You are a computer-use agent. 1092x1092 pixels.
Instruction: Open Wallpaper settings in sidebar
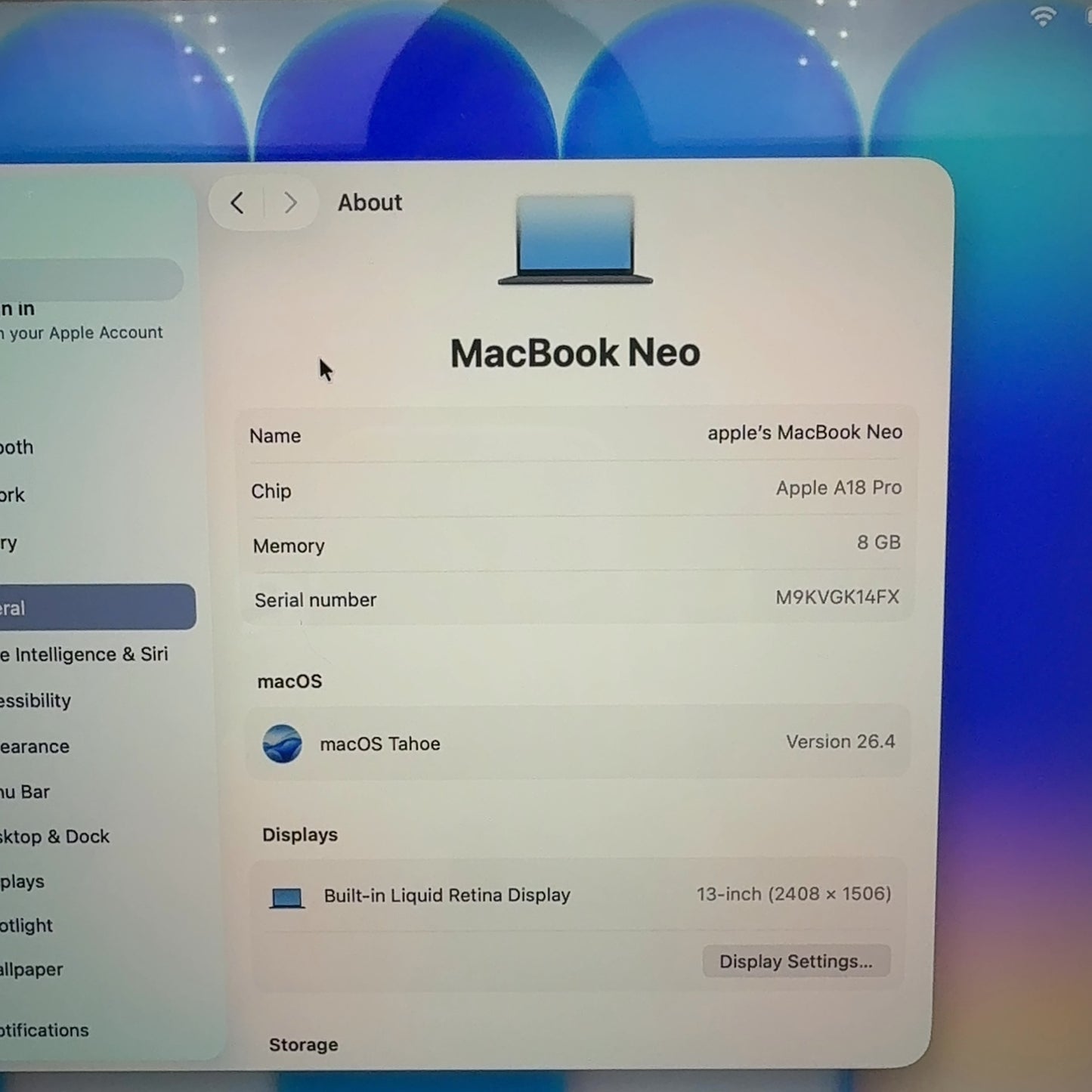pyautogui.click(x=32, y=970)
